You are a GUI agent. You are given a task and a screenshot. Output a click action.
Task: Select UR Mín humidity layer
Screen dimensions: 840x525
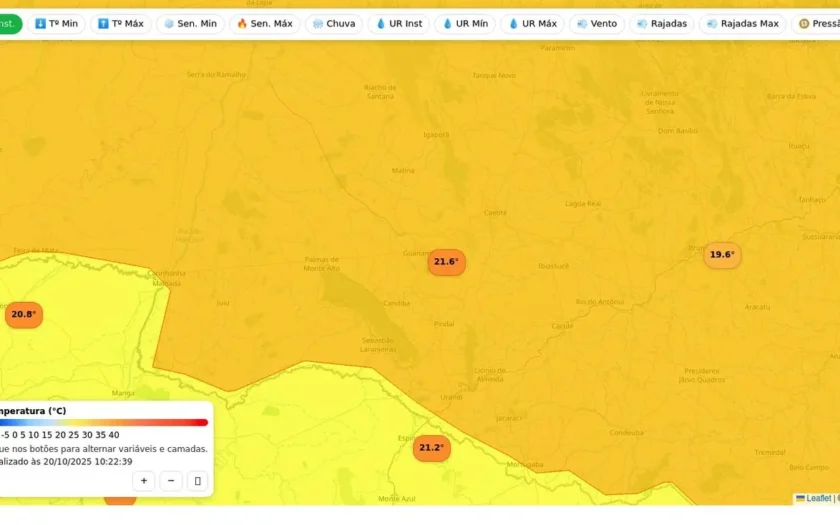click(x=465, y=24)
